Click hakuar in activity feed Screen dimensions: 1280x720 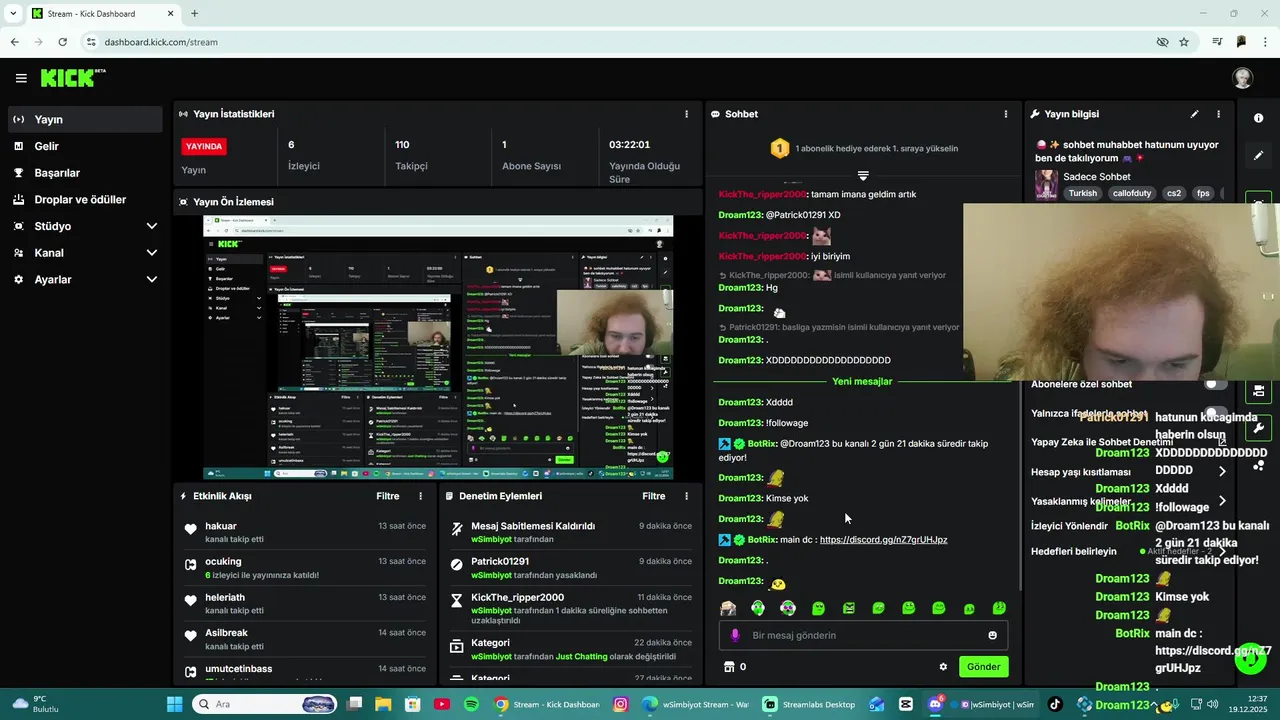point(221,526)
